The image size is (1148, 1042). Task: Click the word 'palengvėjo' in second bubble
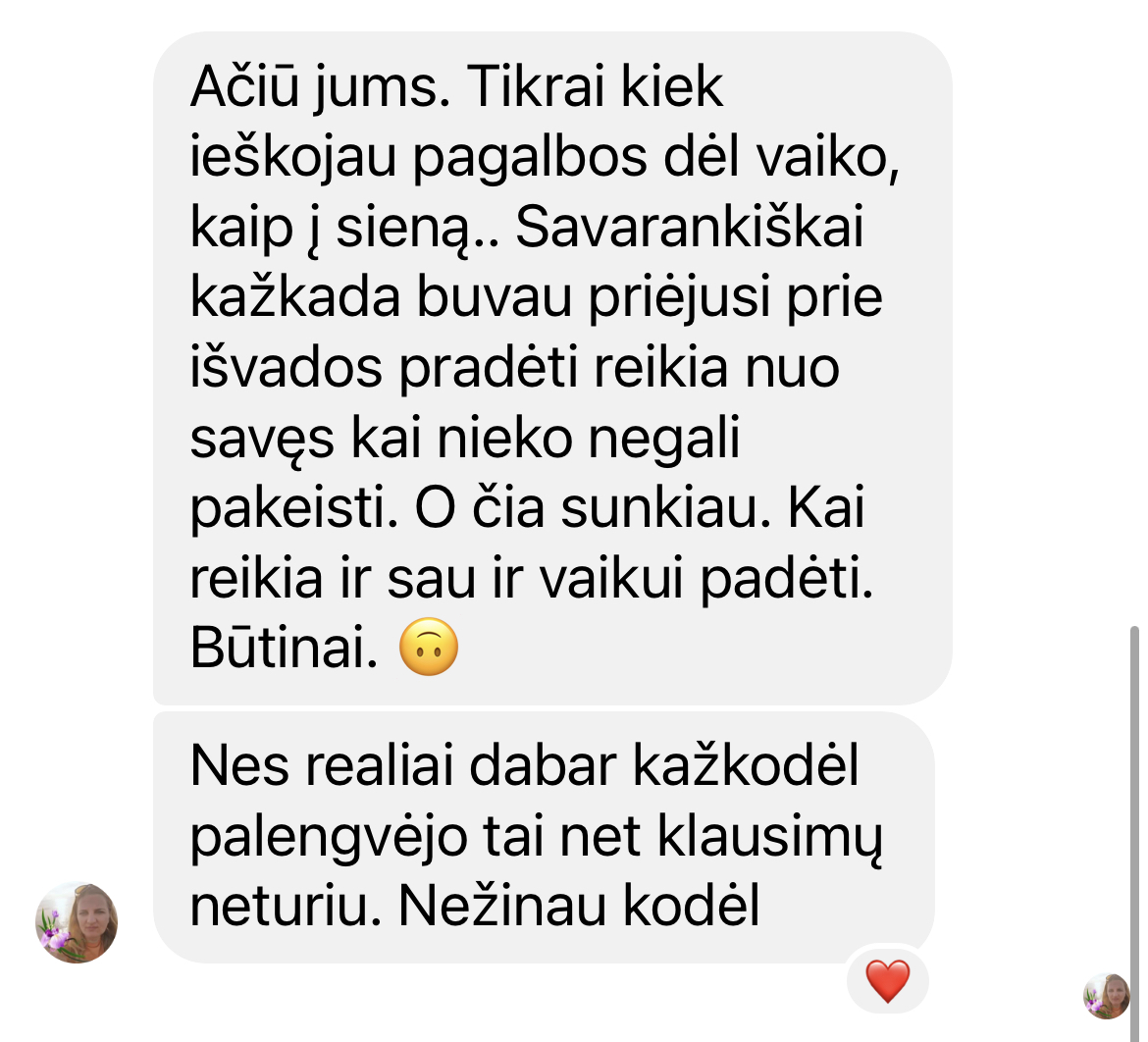[329, 838]
